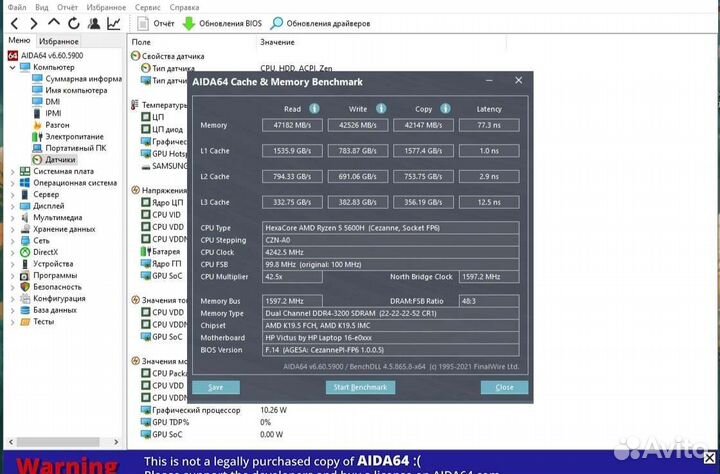Image resolution: width=720 pixels, height=474 pixels.
Task: Select the Датчики sensor tree item
Action: click(54, 160)
